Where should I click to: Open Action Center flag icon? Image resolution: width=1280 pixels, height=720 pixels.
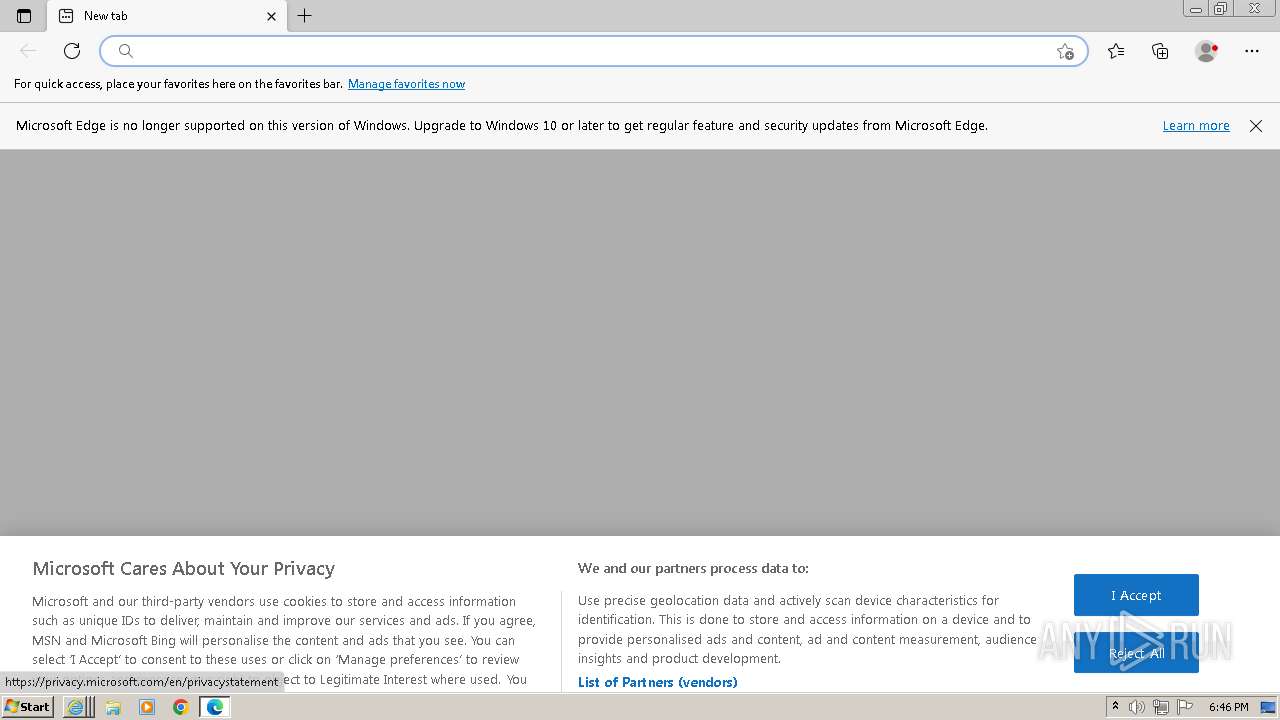(1185, 707)
